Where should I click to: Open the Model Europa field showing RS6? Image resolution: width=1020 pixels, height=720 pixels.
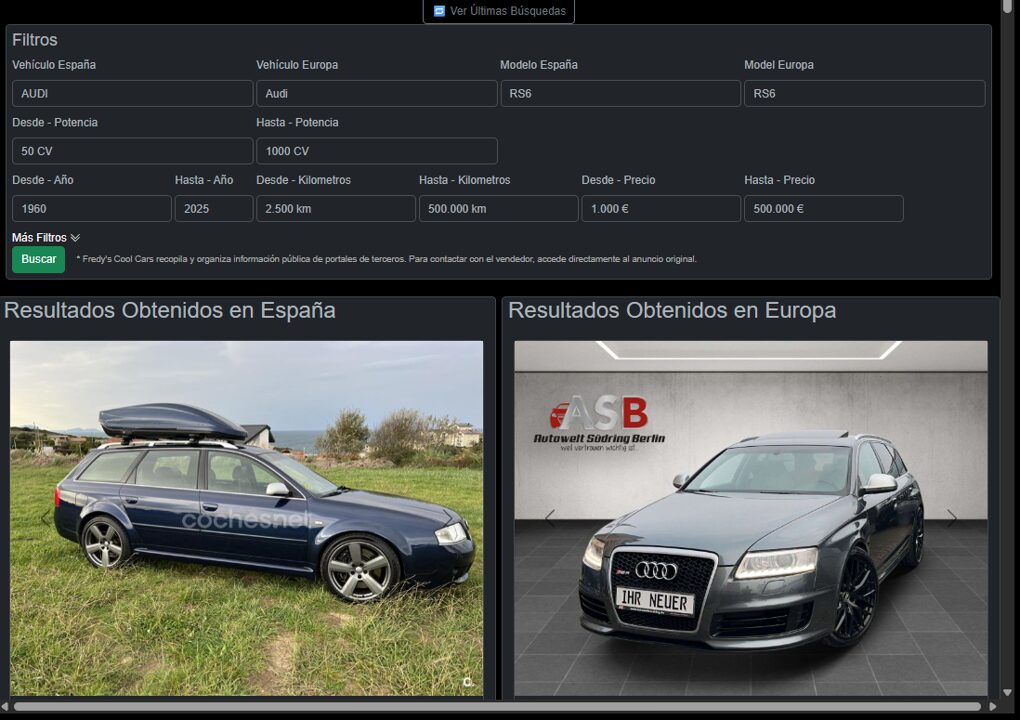[864, 94]
